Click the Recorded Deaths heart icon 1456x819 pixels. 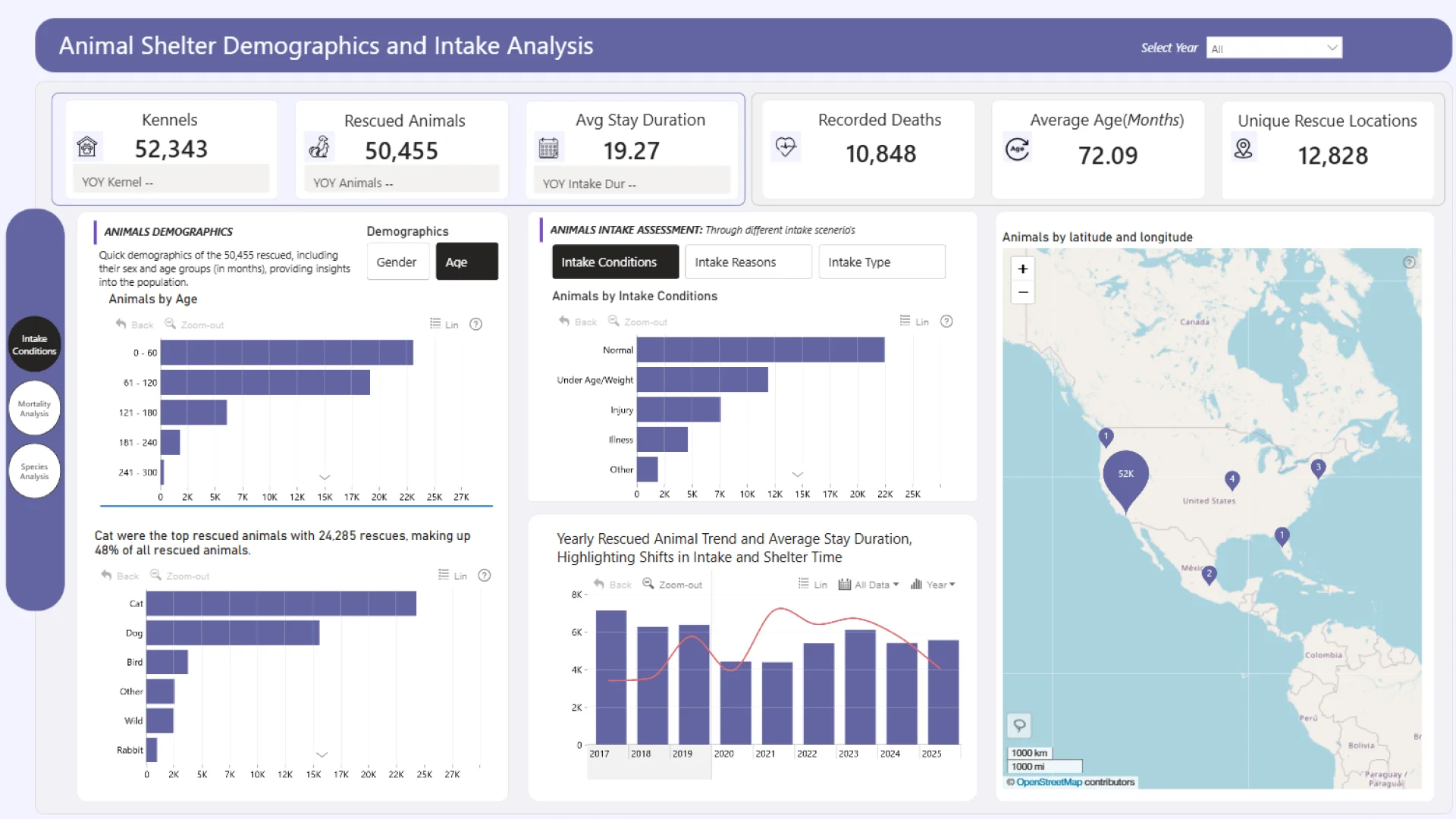click(786, 146)
